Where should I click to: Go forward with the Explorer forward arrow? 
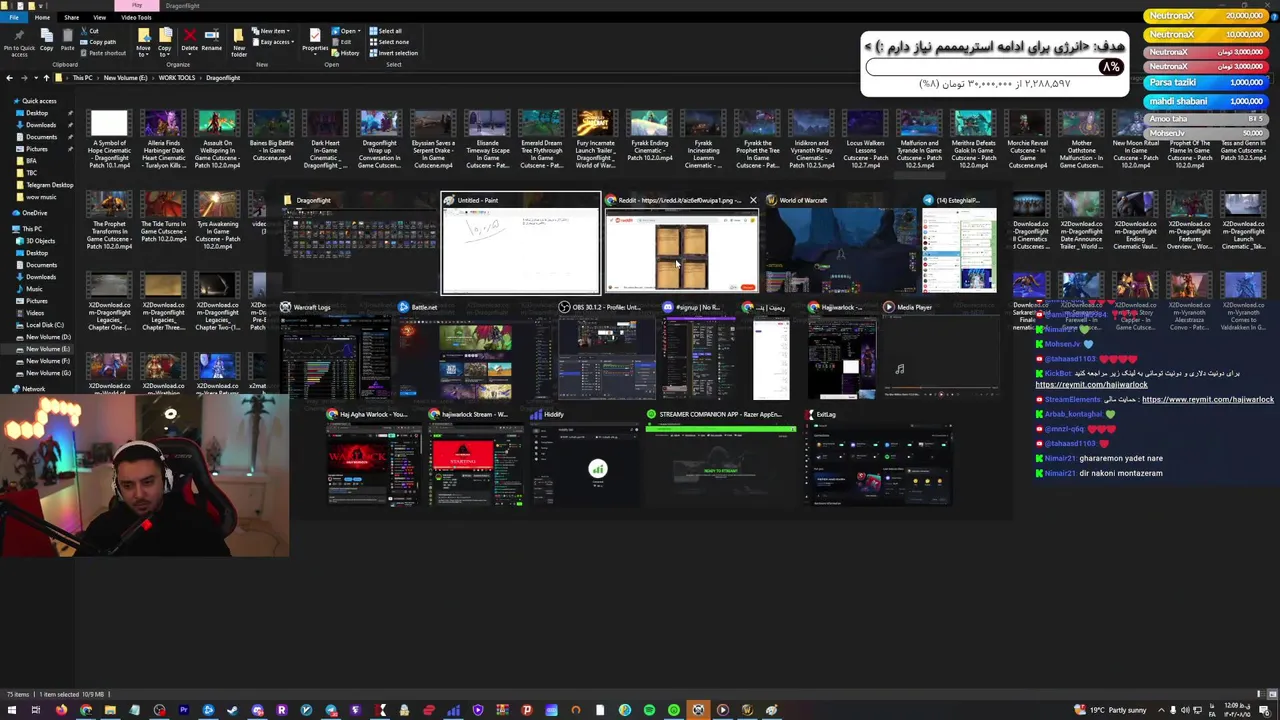(23, 78)
